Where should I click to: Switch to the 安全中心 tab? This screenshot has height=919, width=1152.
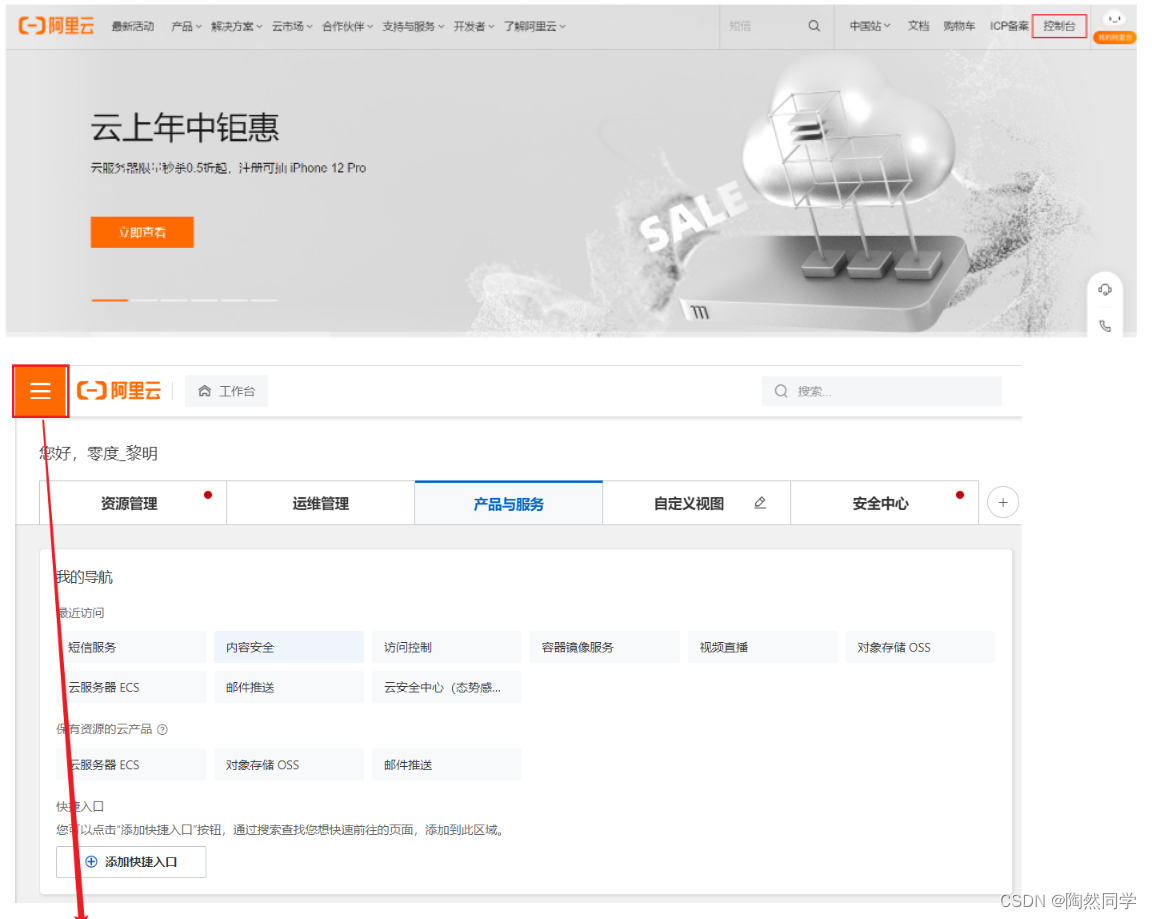pos(885,503)
